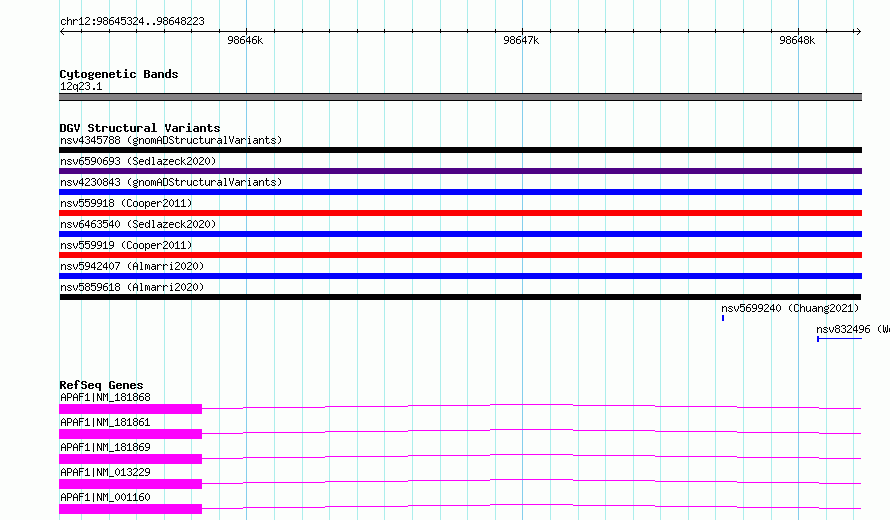The width and height of the screenshot is (890, 520).
Task: Open the nsv5859618 (Almarri2020) label
Action: coord(132,287)
